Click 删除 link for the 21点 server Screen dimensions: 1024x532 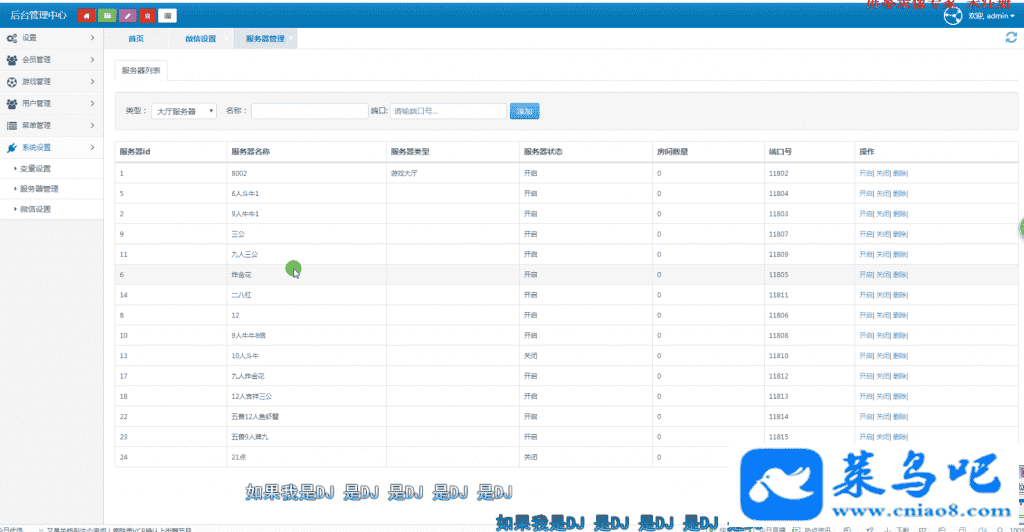(900, 458)
